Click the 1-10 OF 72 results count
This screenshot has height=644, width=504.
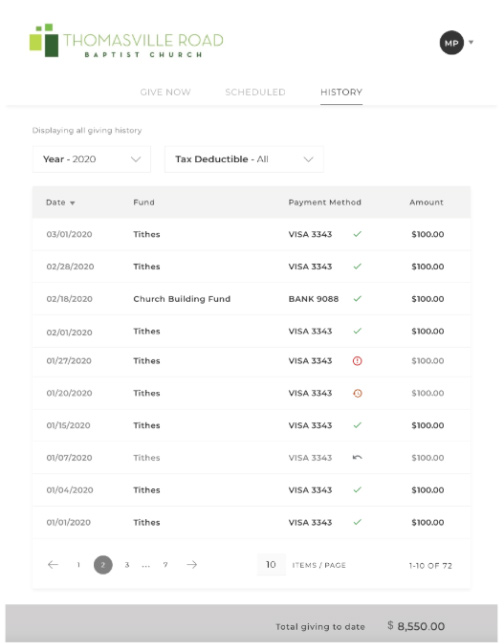click(x=430, y=566)
